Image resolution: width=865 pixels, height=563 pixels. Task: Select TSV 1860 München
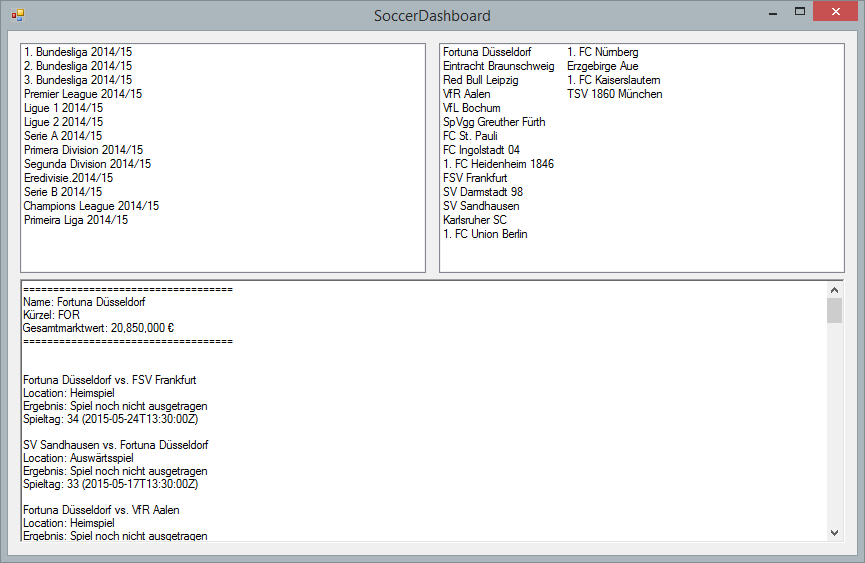pos(615,94)
